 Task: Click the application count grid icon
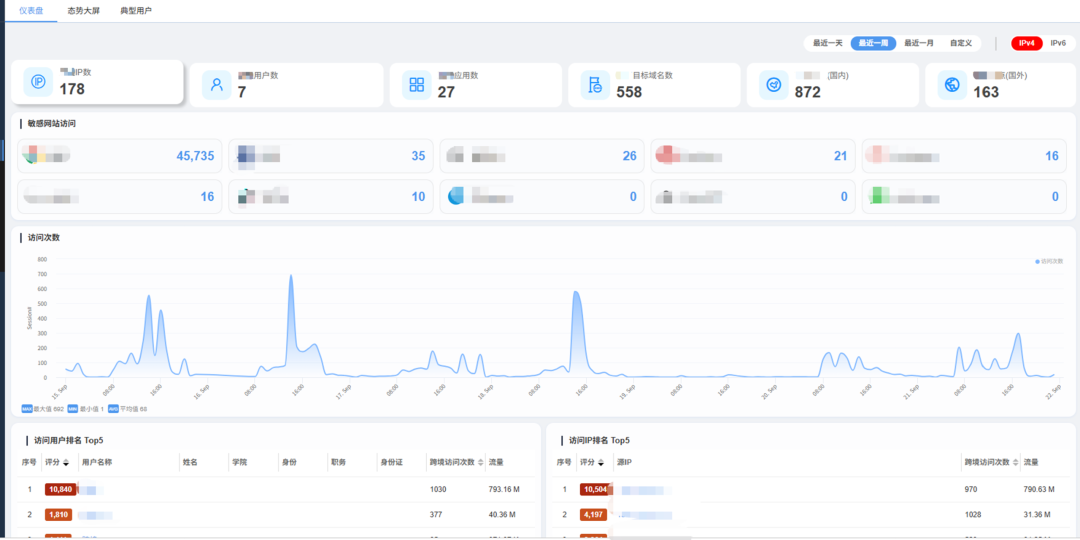(417, 85)
